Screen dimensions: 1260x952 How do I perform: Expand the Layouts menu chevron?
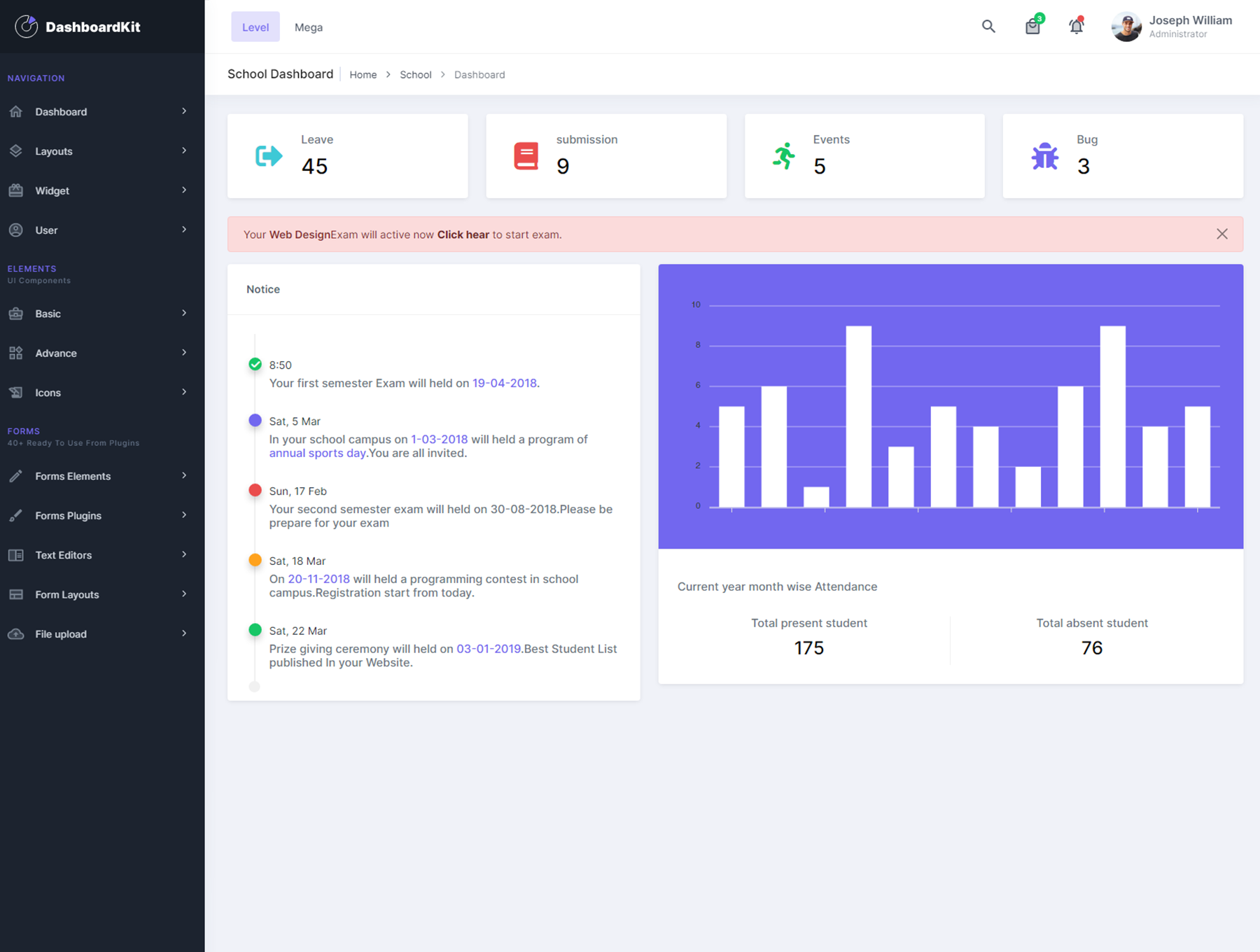pyautogui.click(x=184, y=150)
